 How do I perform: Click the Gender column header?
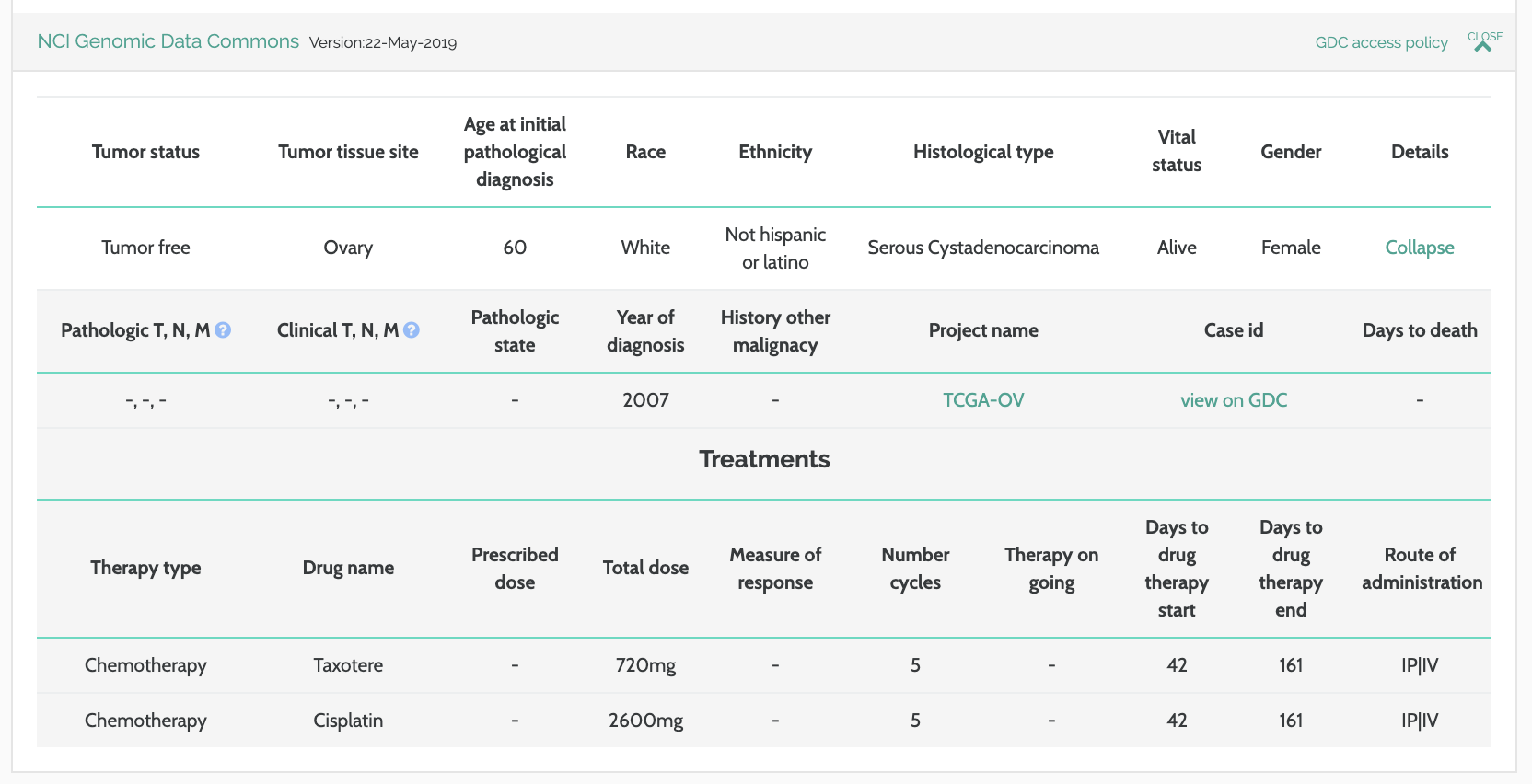1291,152
